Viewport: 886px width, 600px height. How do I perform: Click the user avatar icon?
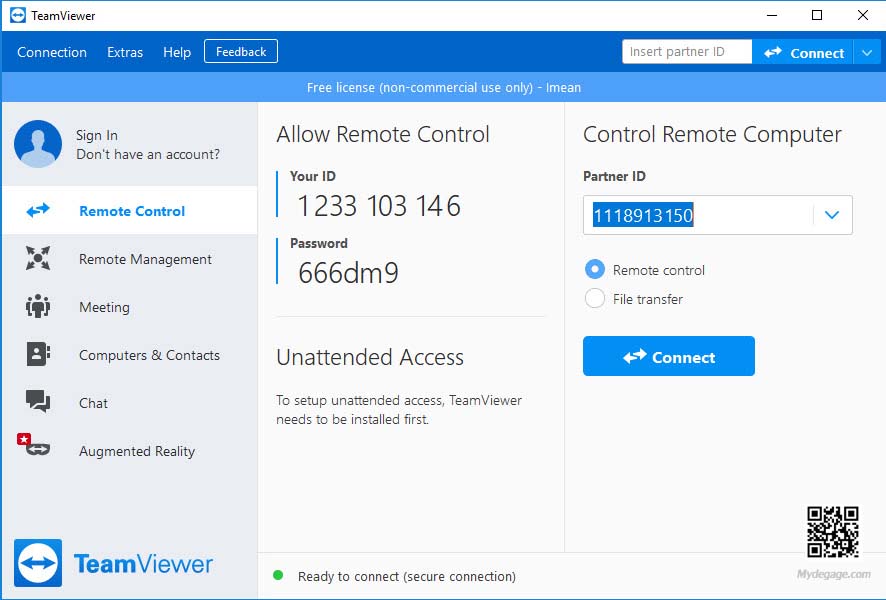click(x=38, y=144)
